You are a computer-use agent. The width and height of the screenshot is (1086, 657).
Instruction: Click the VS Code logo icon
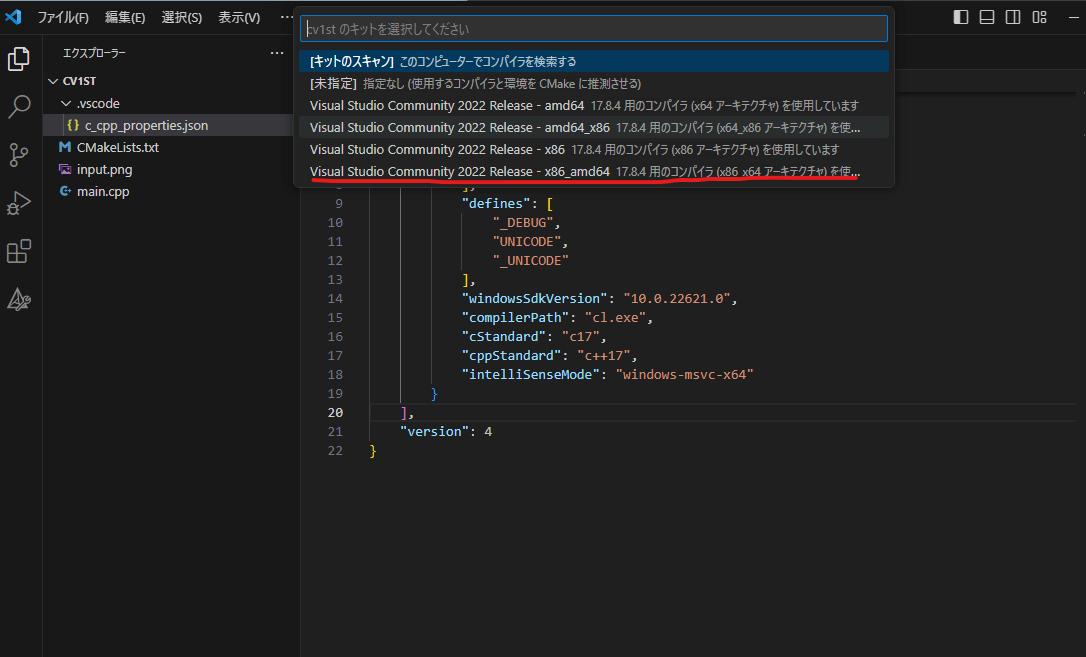pos(13,17)
